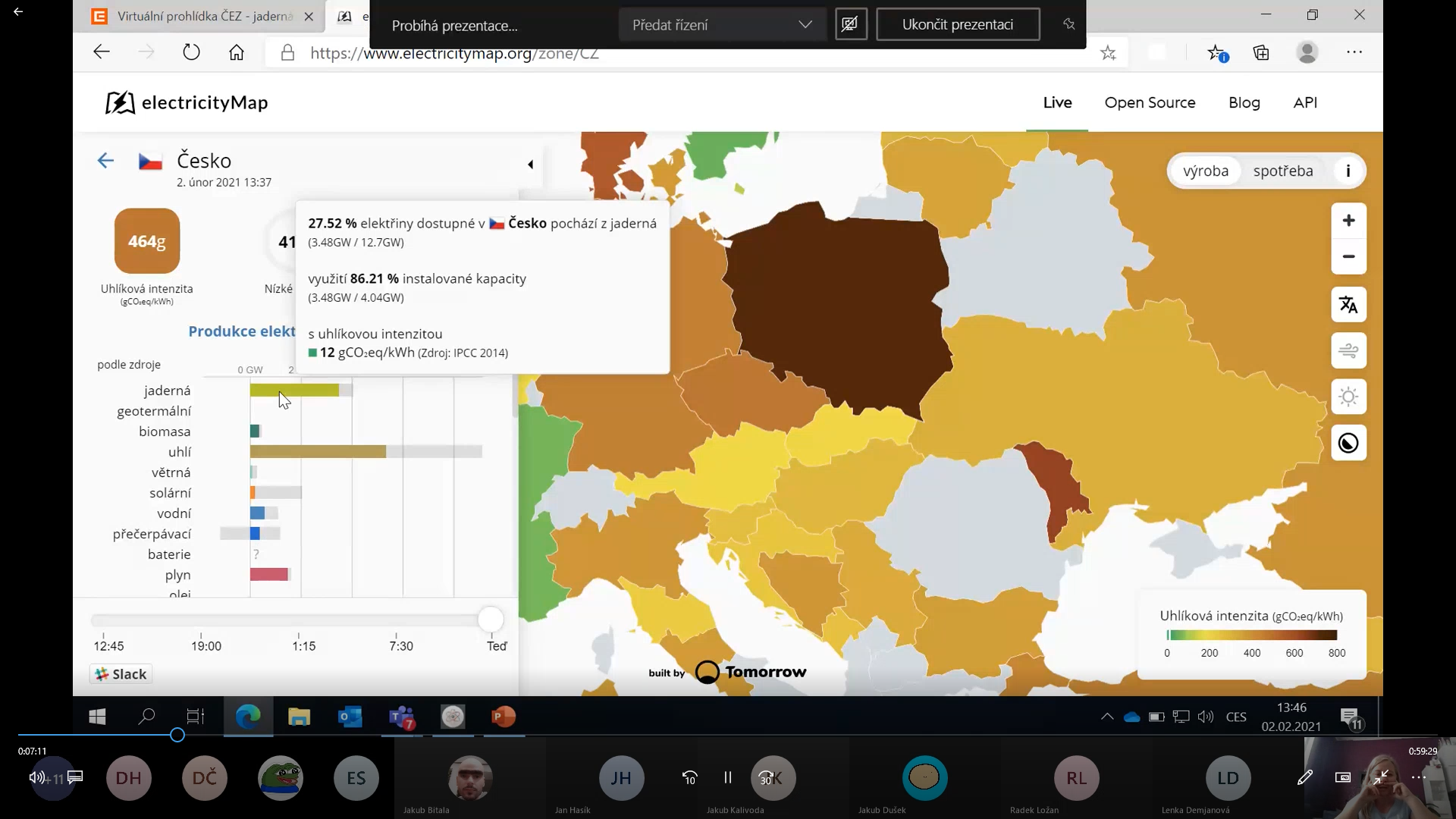Click the pencil edit icon in player
The width and height of the screenshot is (1456, 819).
point(1304,777)
